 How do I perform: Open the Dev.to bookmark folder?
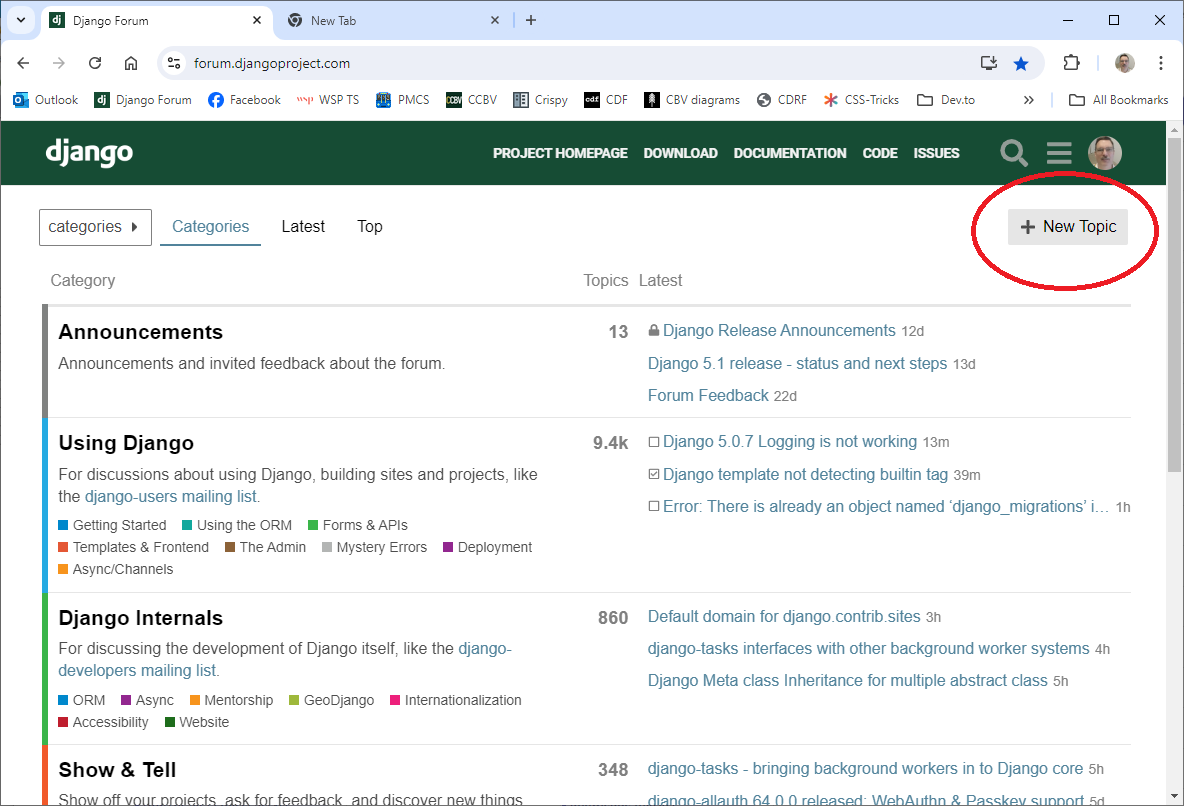(945, 100)
